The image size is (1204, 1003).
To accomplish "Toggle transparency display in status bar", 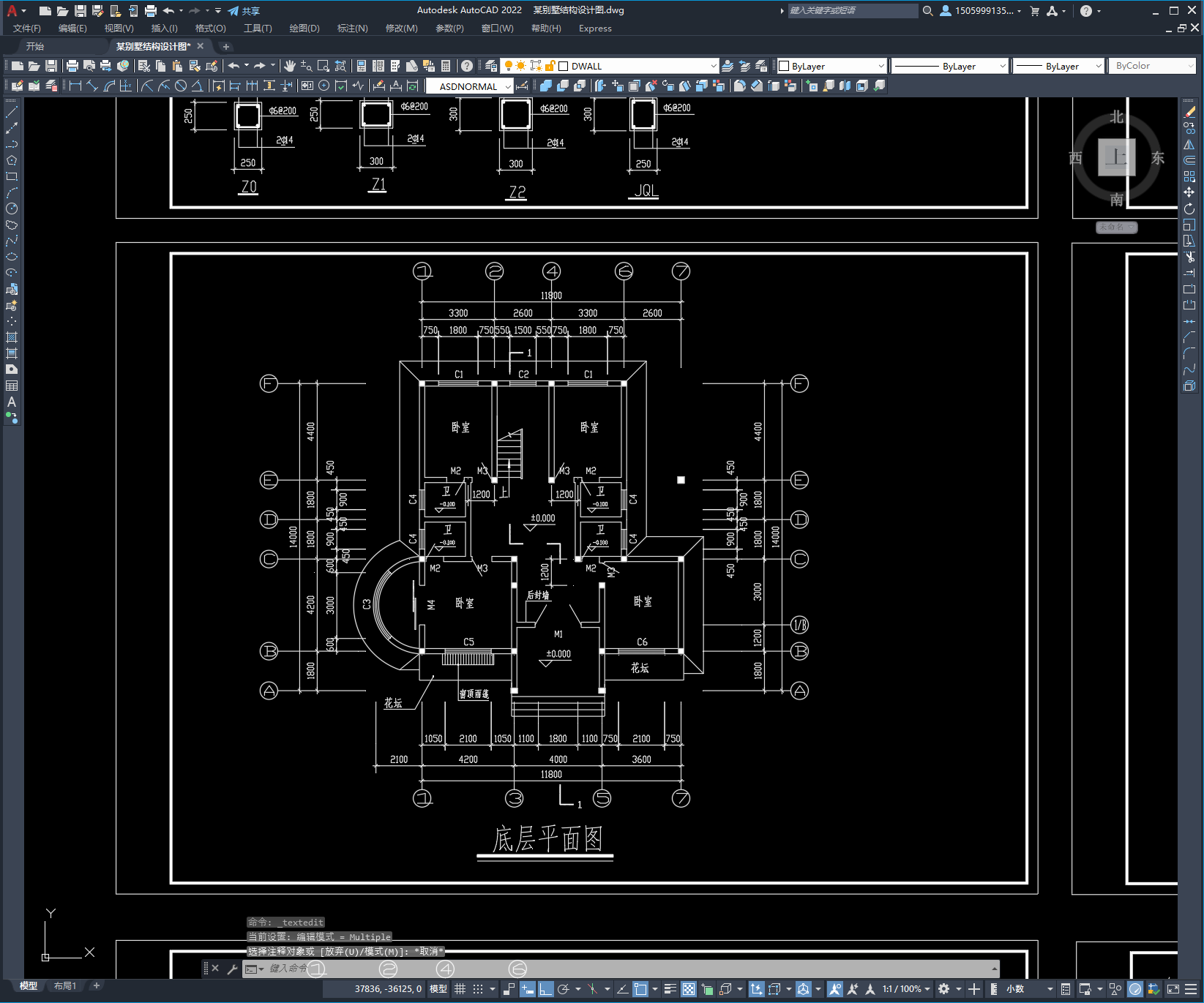I will (x=689, y=989).
